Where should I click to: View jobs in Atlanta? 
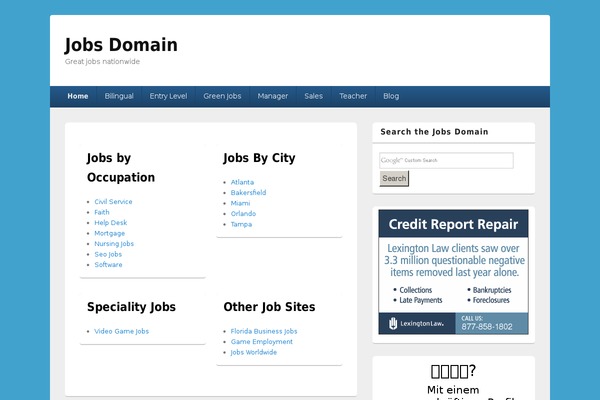[x=242, y=182]
